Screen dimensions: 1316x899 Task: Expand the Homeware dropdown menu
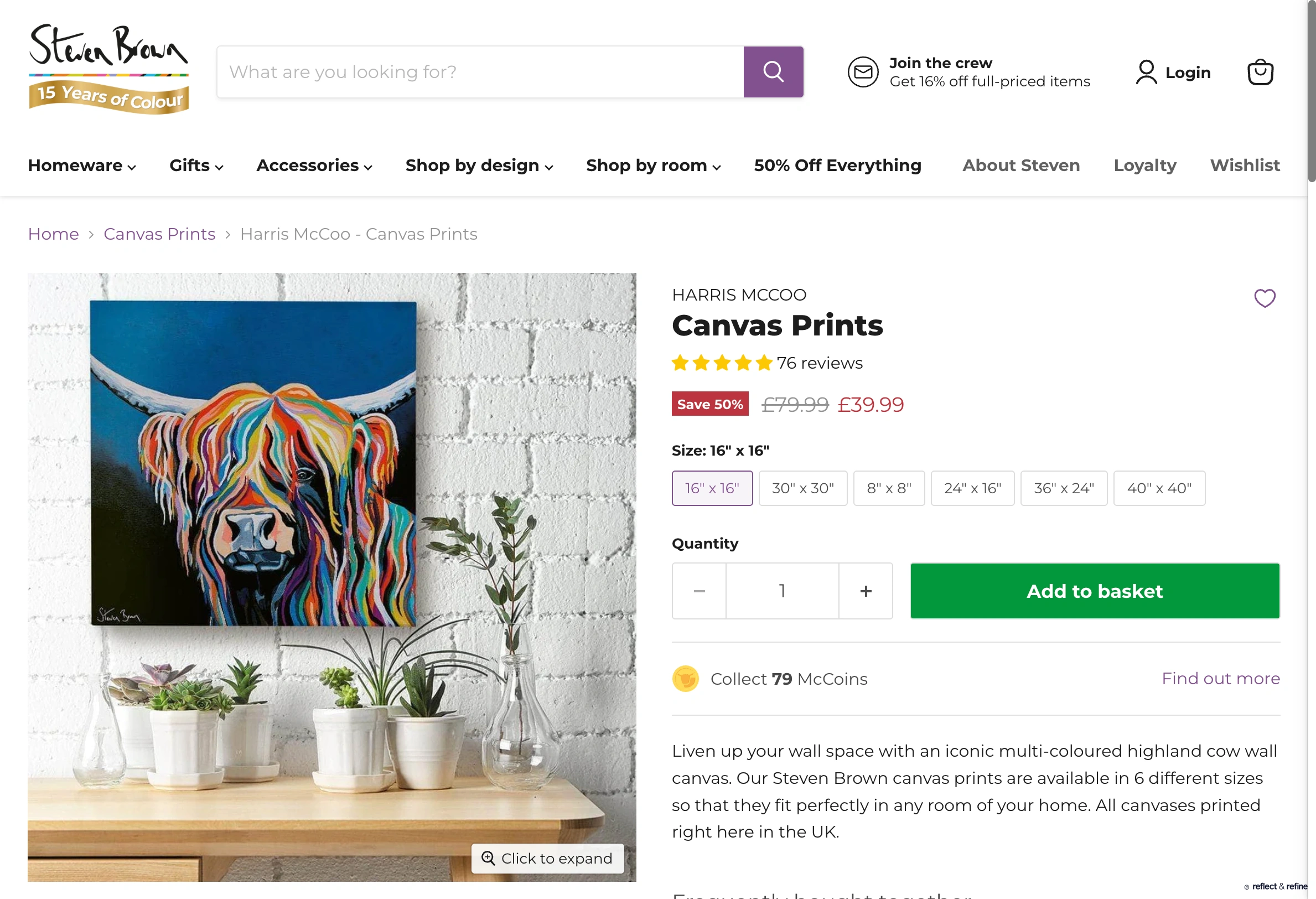coord(81,166)
